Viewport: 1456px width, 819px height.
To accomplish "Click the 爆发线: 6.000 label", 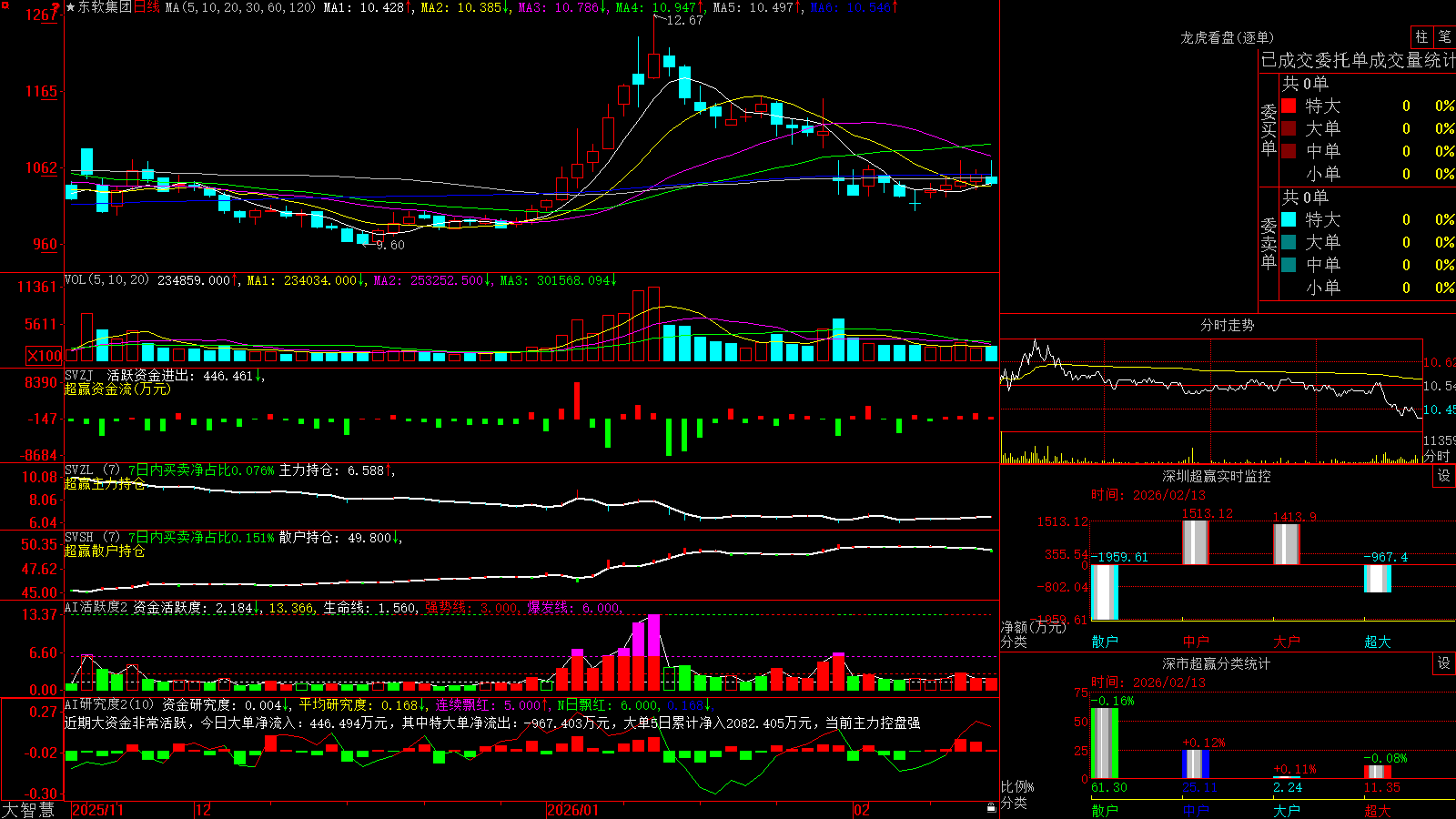I will pos(573,607).
